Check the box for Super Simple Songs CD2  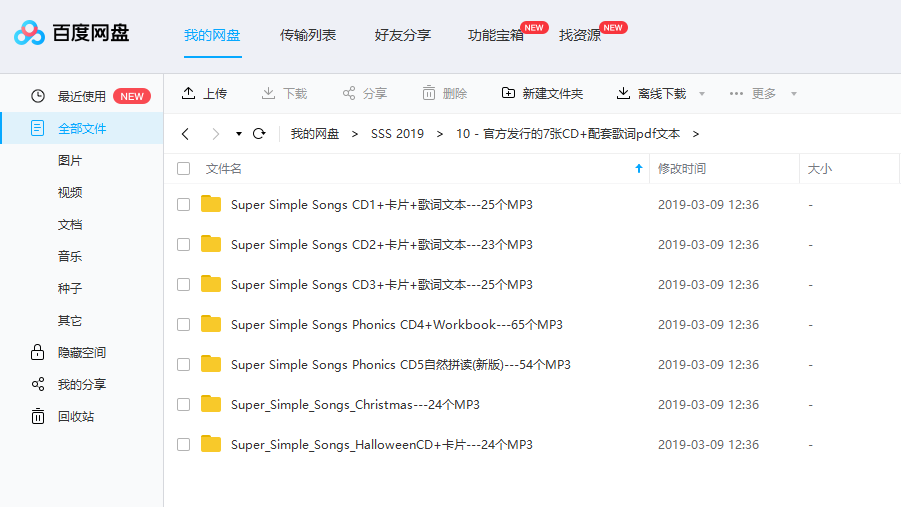tap(183, 245)
